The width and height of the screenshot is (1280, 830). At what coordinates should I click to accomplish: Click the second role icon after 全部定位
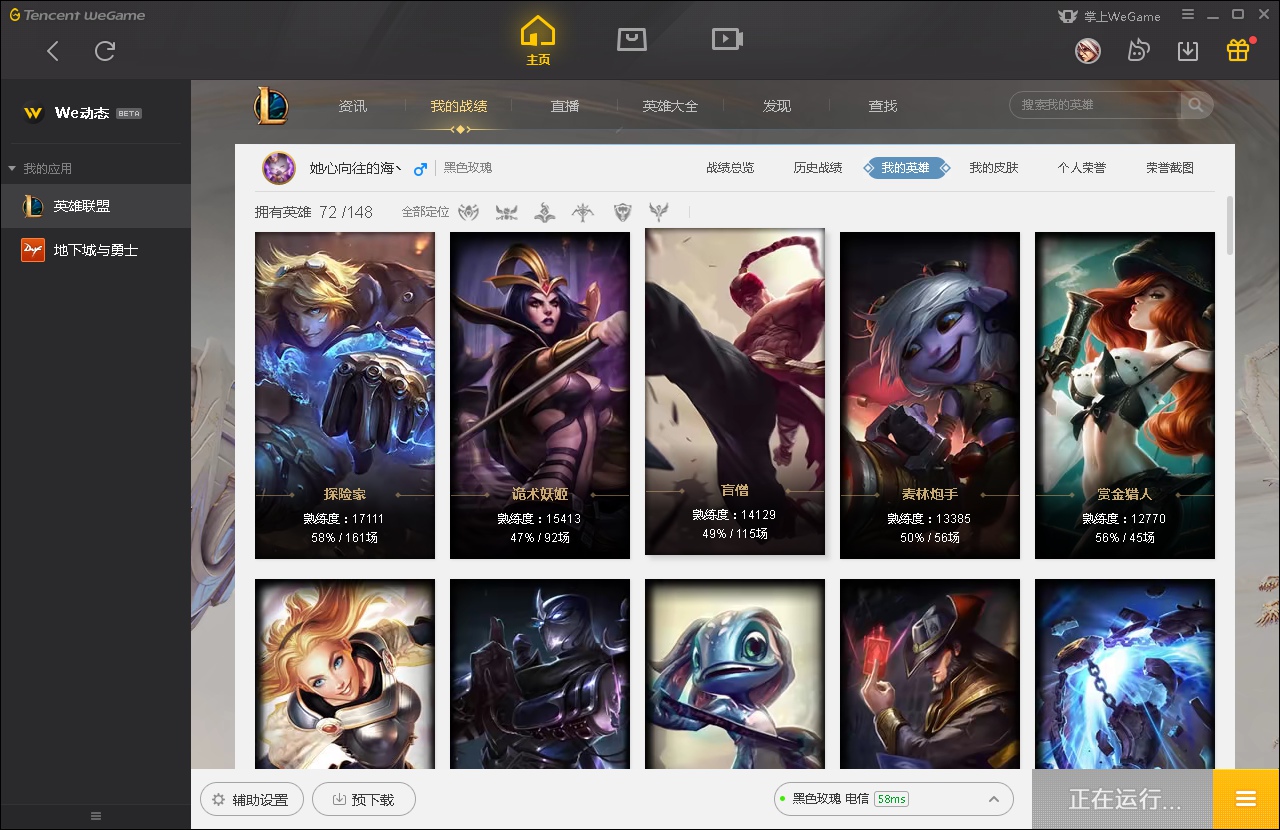(507, 212)
